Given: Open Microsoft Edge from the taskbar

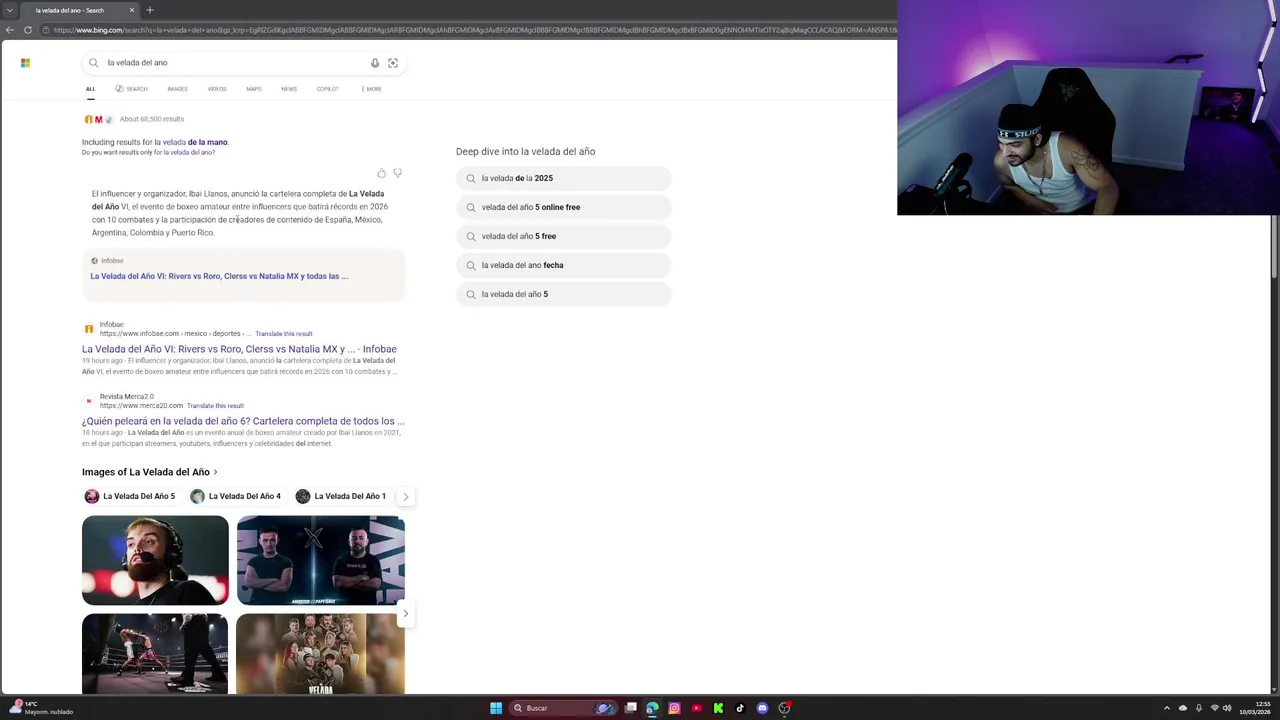Looking at the screenshot, I should tap(652, 708).
